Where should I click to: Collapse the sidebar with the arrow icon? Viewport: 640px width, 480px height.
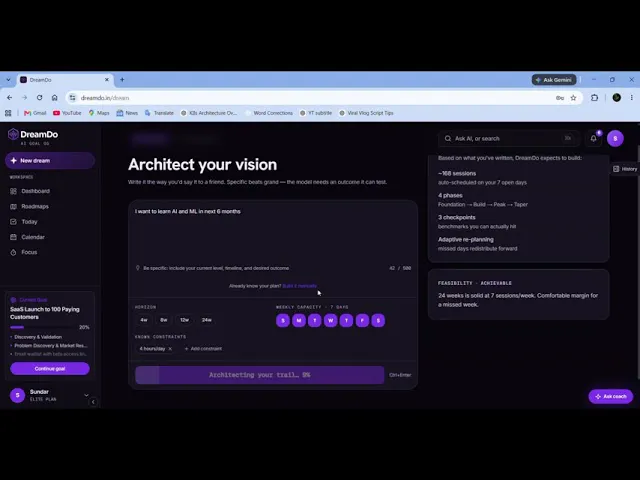(x=93, y=402)
